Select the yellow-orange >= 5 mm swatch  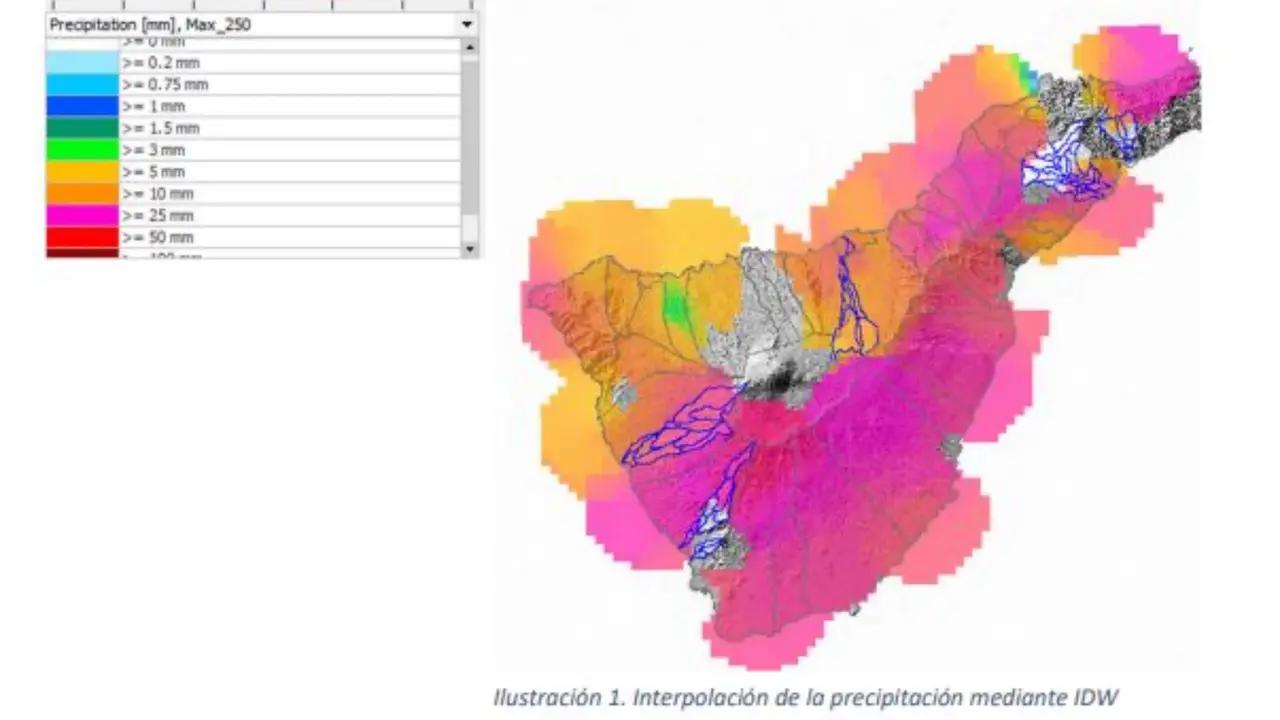coord(82,172)
